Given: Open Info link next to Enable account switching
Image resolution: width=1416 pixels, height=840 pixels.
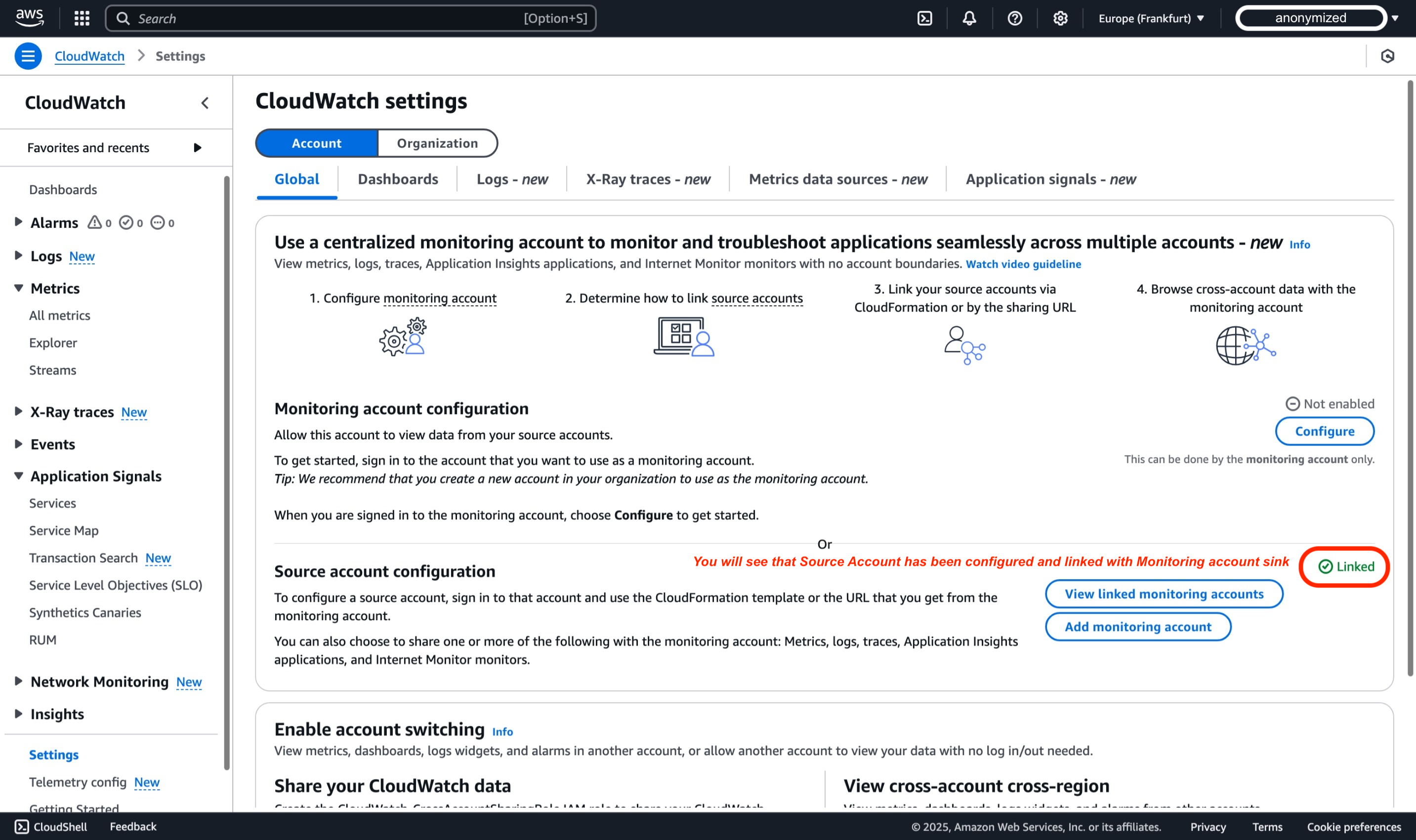Looking at the screenshot, I should (502, 732).
